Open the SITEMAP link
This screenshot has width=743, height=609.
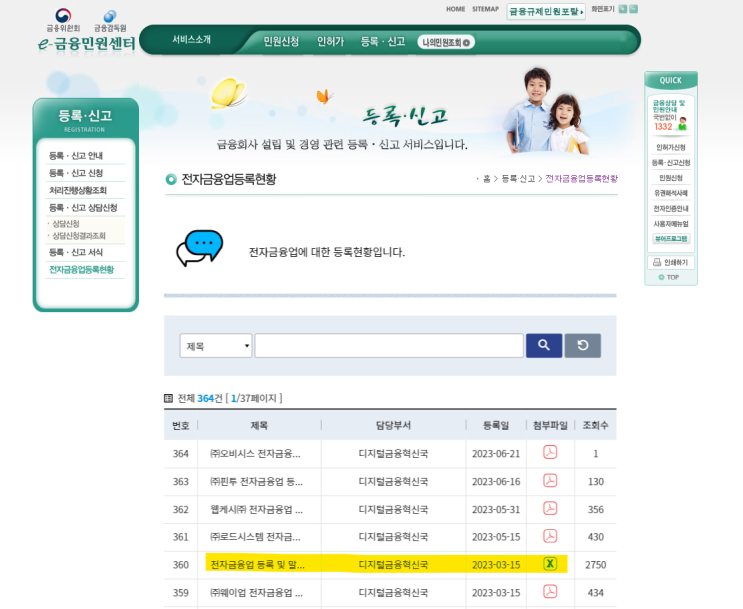(485, 9)
